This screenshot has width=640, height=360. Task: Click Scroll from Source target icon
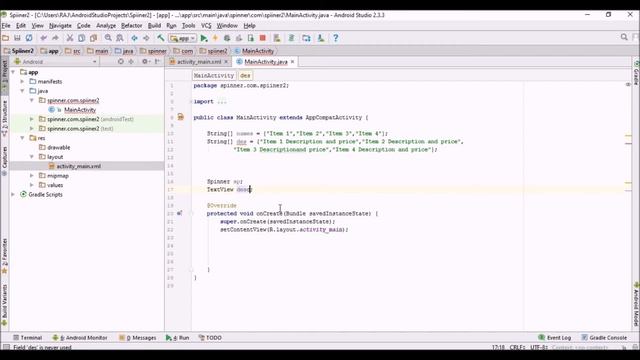121,62
